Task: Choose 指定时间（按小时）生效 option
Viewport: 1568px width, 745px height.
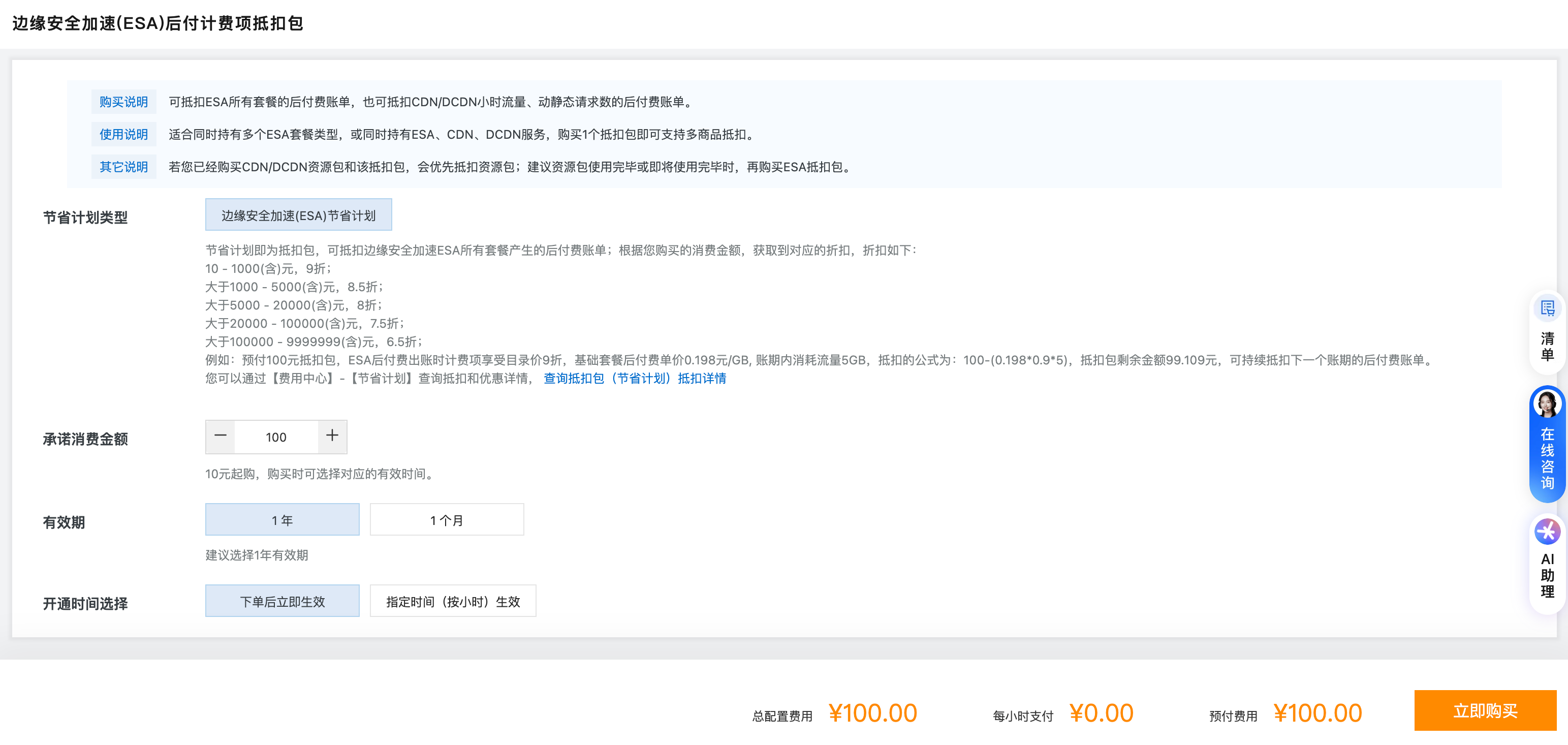Action: pos(452,601)
